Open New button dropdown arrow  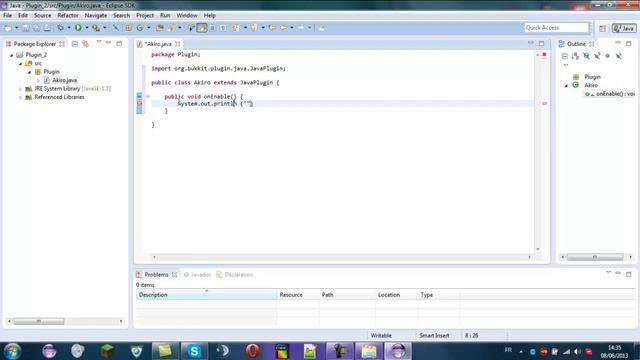coord(16,28)
